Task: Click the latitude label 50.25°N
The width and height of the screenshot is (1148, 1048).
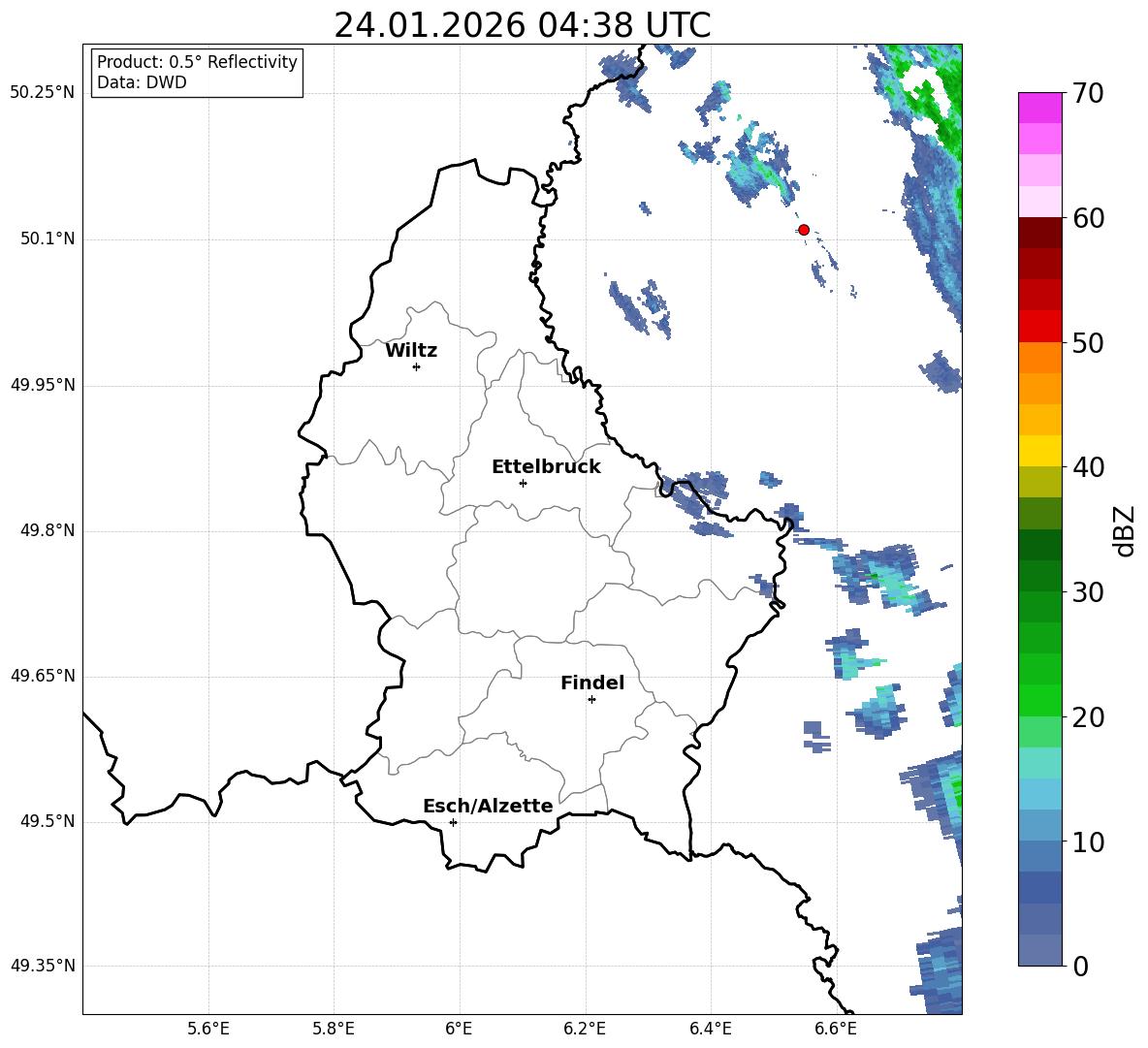Action: point(42,93)
